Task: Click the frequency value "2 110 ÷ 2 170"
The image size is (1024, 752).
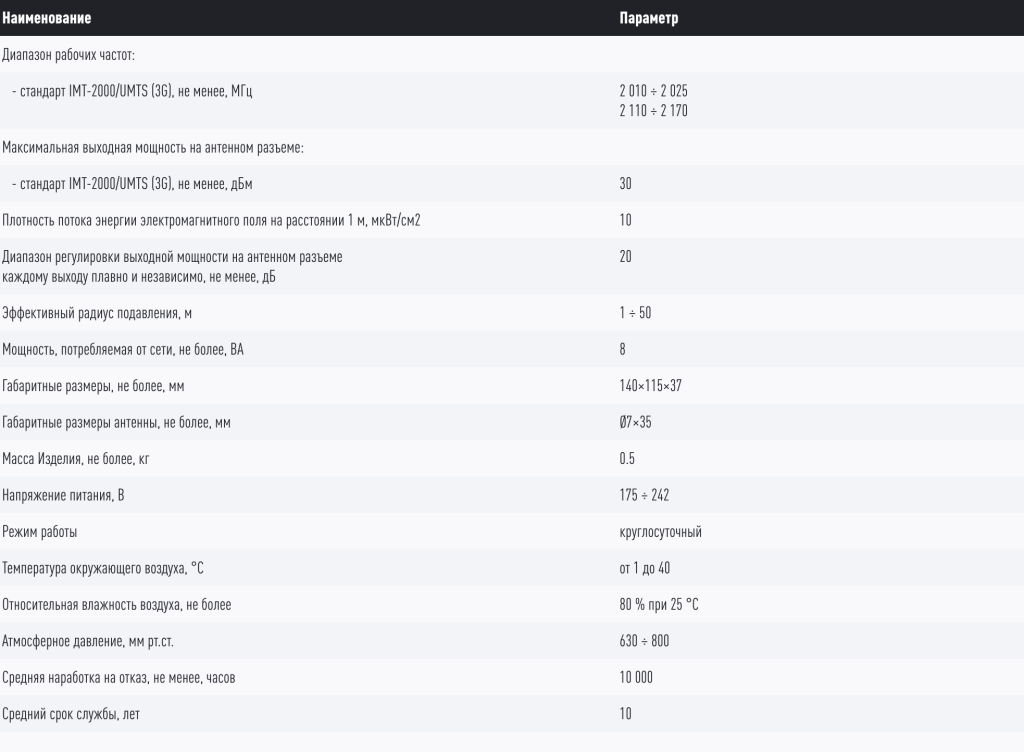Action: tap(653, 110)
